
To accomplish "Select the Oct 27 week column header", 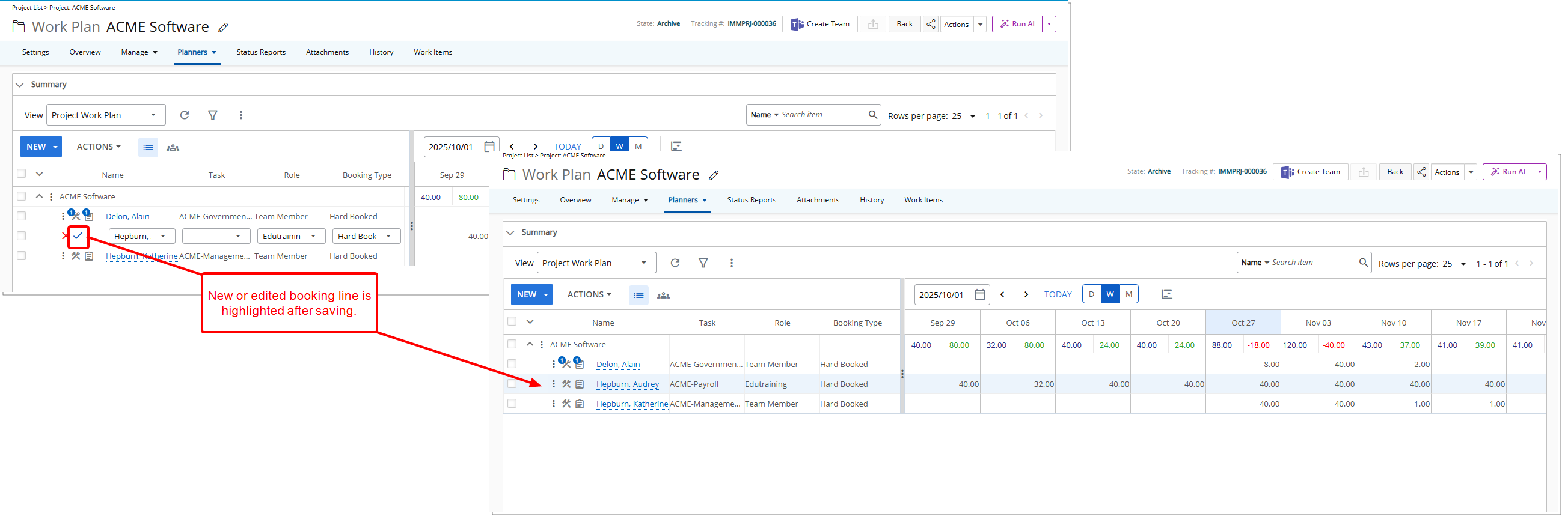I will pos(1243,323).
